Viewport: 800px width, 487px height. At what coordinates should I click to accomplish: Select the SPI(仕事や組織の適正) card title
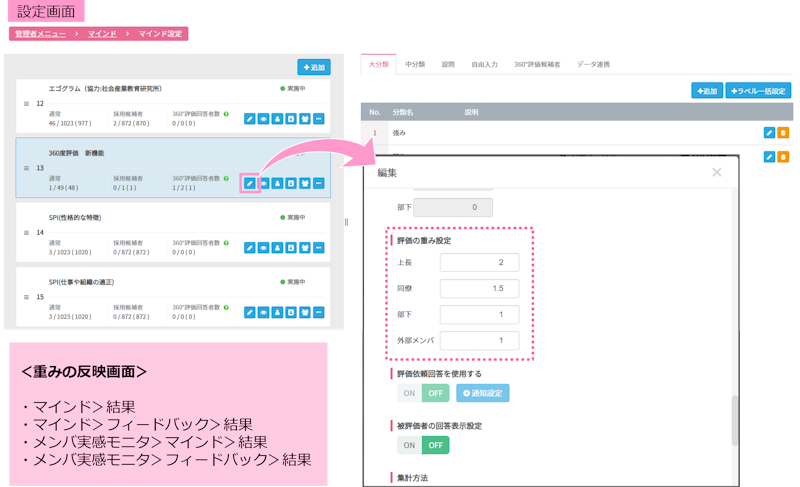[x=82, y=282]
